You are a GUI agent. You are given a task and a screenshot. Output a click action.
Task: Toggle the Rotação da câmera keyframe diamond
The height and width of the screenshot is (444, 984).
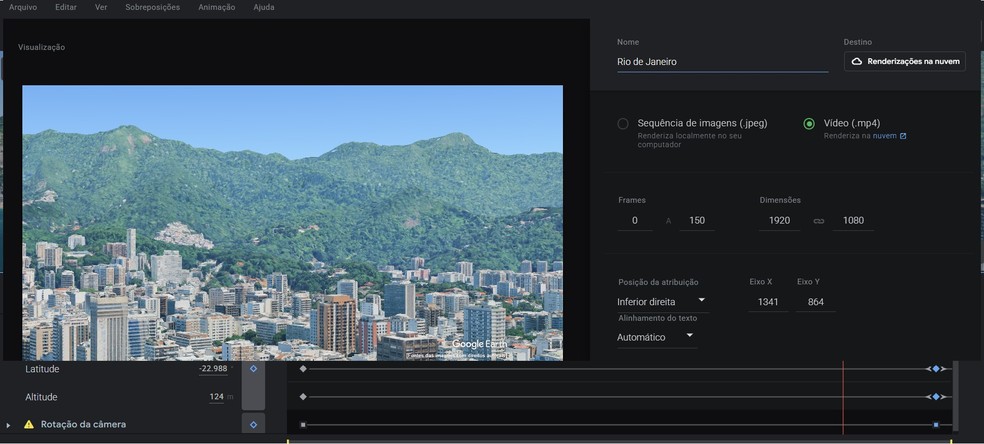click(254, 425)
